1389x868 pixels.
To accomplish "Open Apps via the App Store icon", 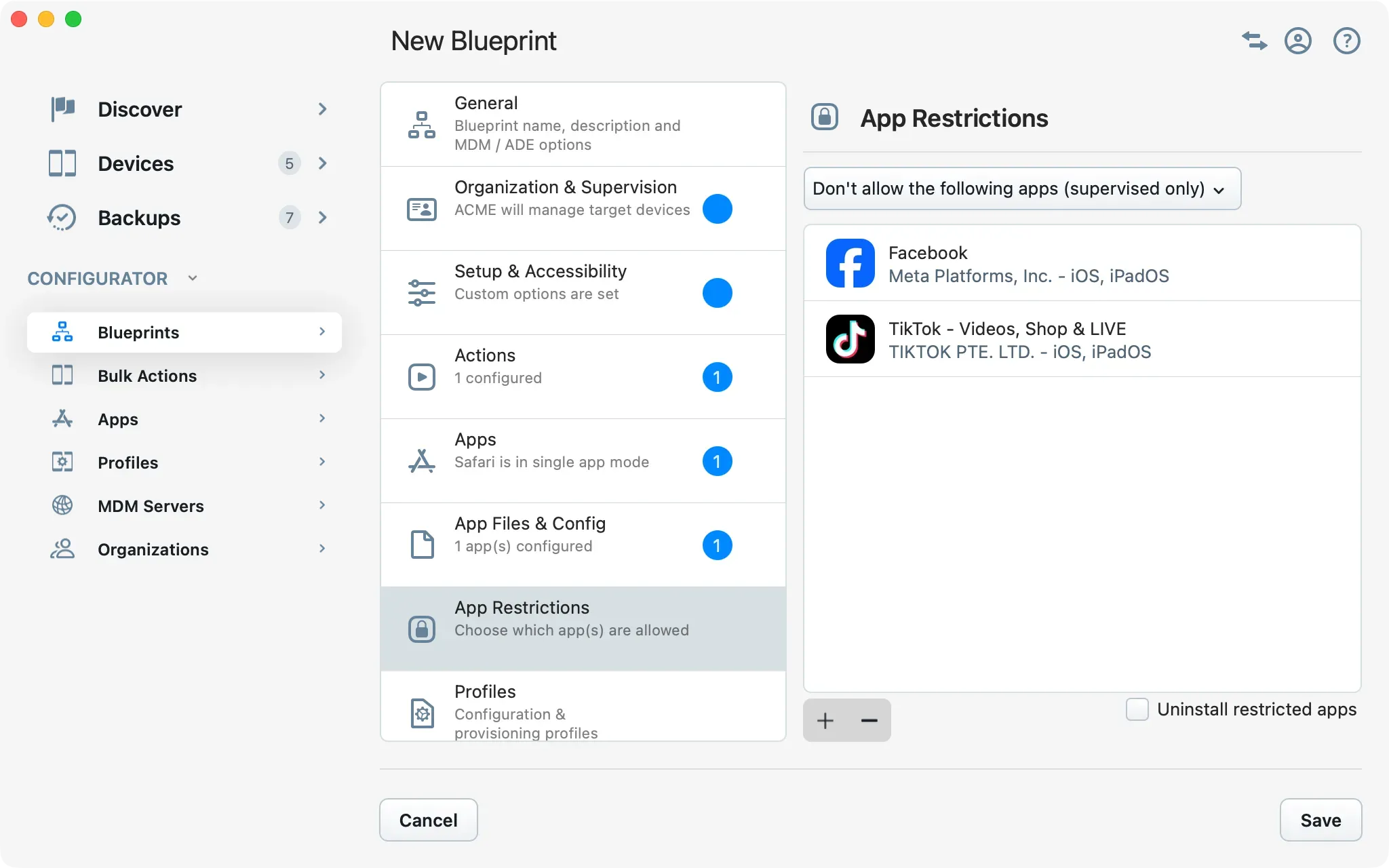I will pos(62,418).
